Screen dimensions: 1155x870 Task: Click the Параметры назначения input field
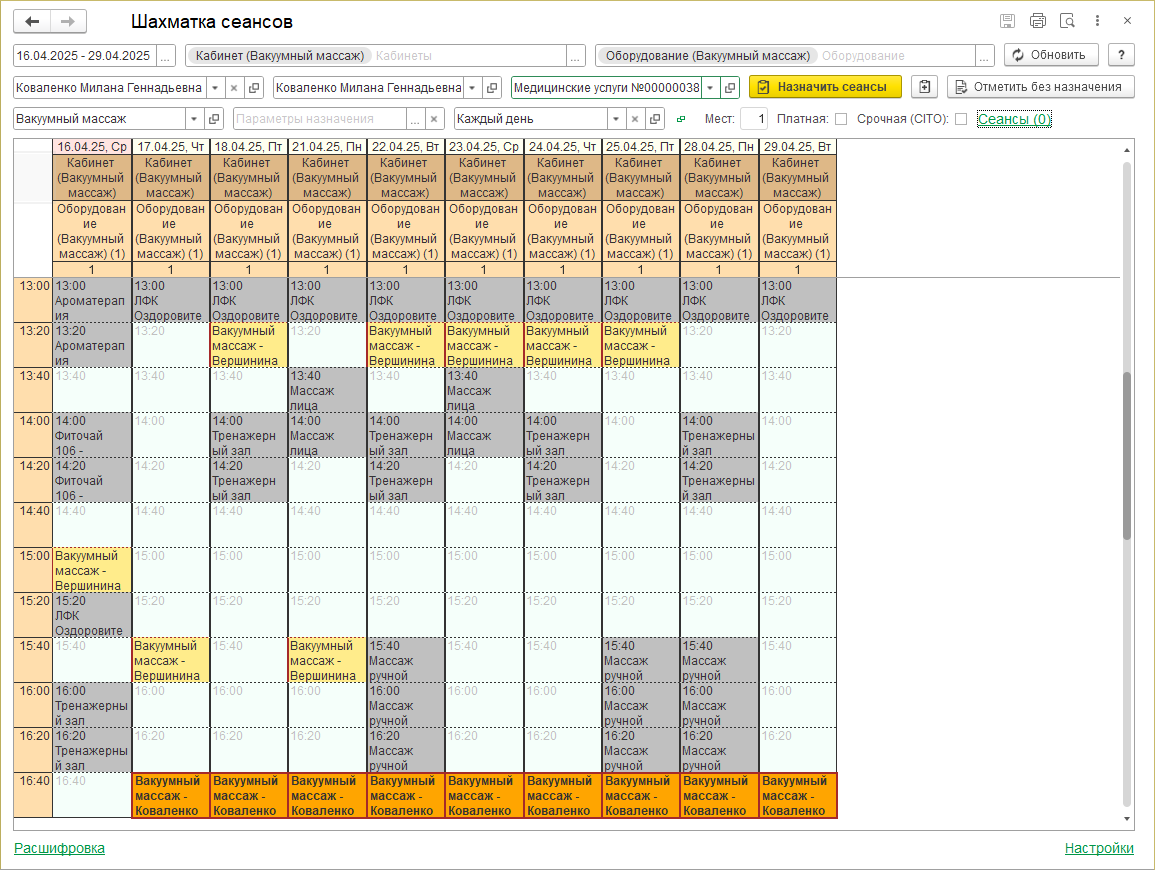[x=320, y=119]
